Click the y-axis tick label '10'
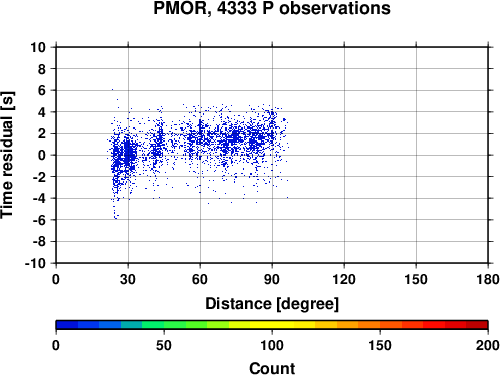Viewport: 500px width, 375px height. 38,47
